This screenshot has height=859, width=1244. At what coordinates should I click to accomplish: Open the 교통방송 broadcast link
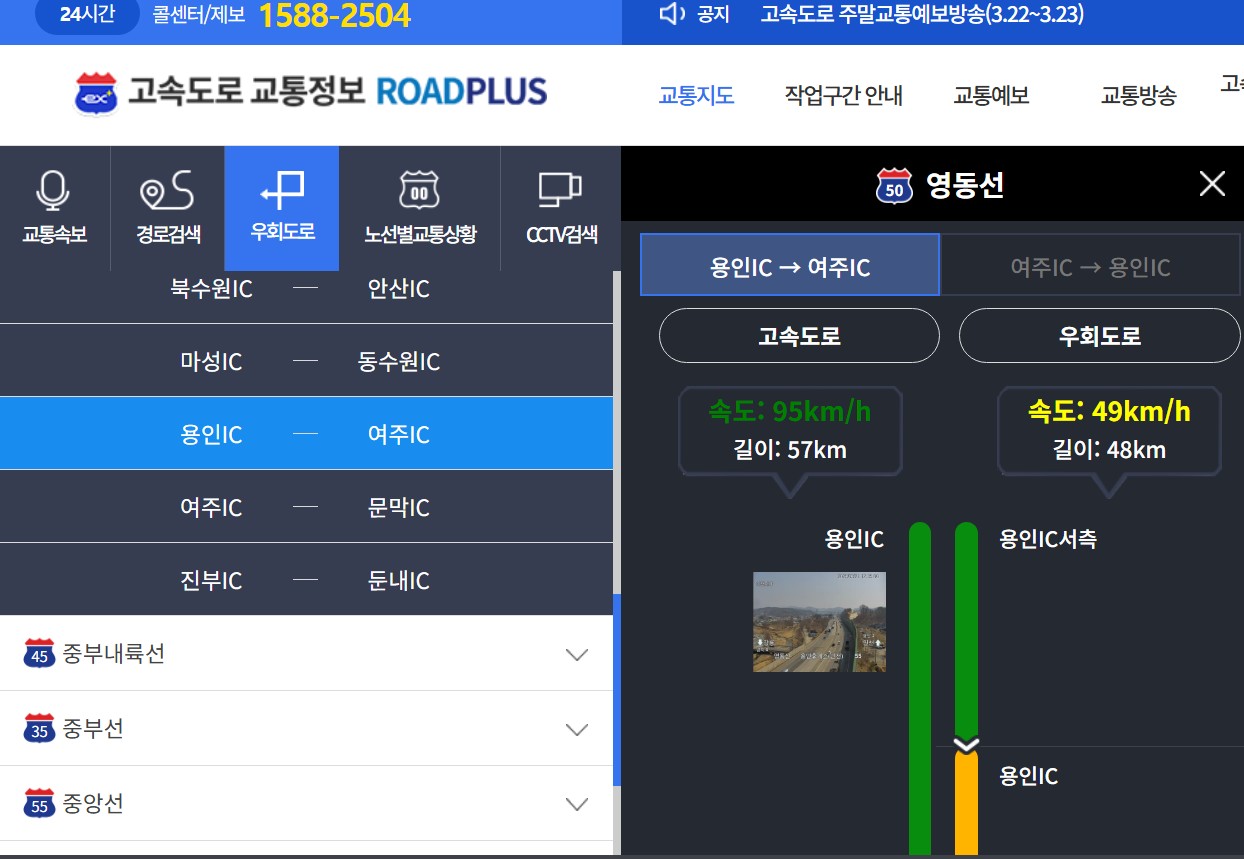pos(1138,95)
